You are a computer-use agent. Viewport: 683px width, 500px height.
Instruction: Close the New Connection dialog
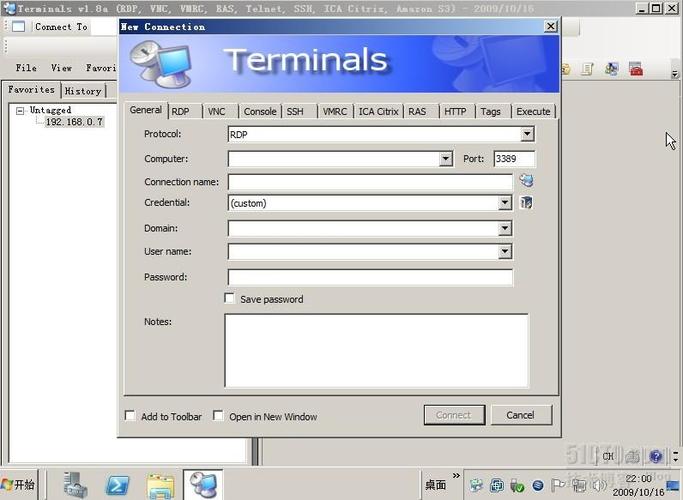(551, 26)
